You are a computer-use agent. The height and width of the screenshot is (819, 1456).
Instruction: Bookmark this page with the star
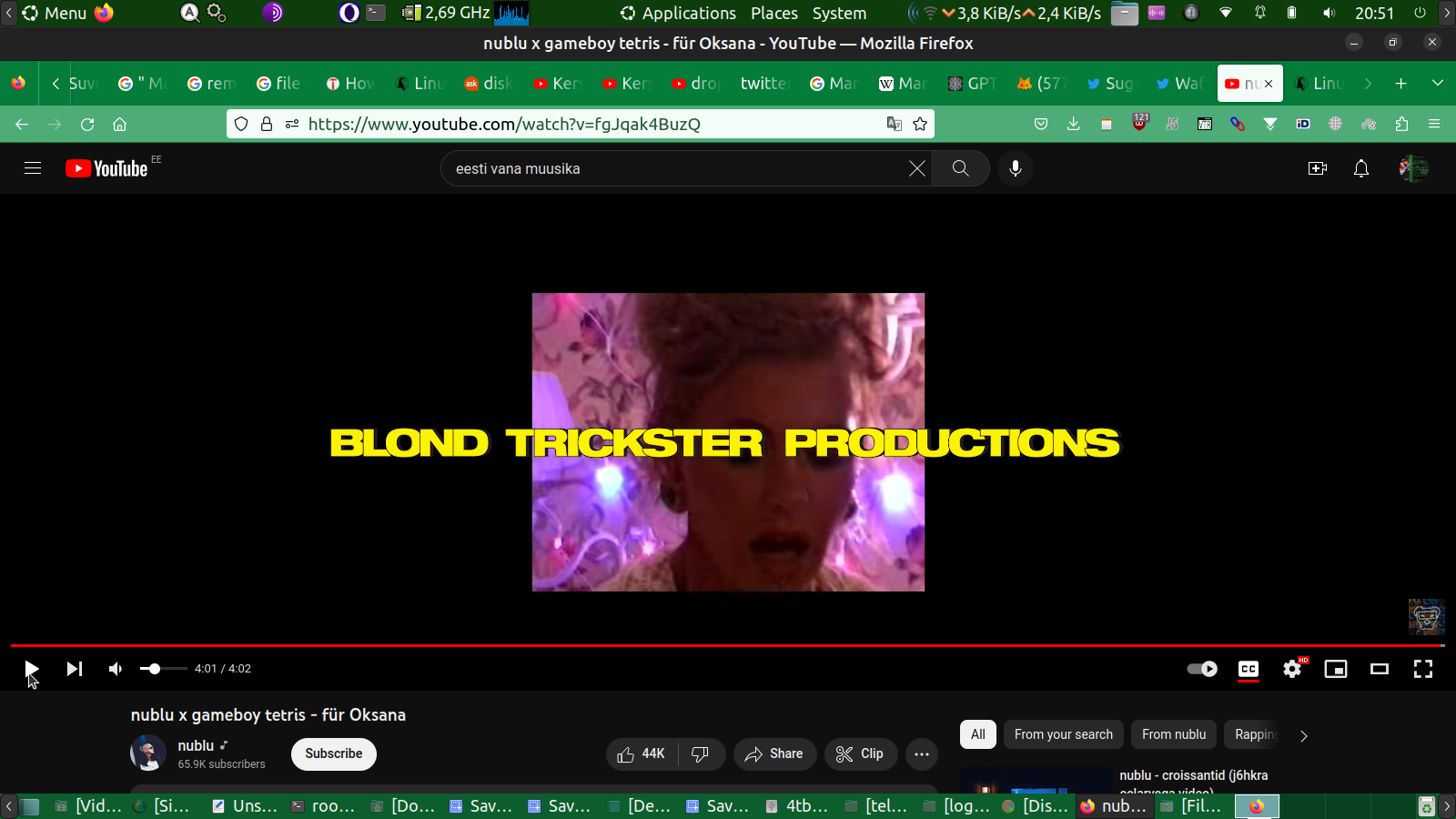tap(920, 124)
